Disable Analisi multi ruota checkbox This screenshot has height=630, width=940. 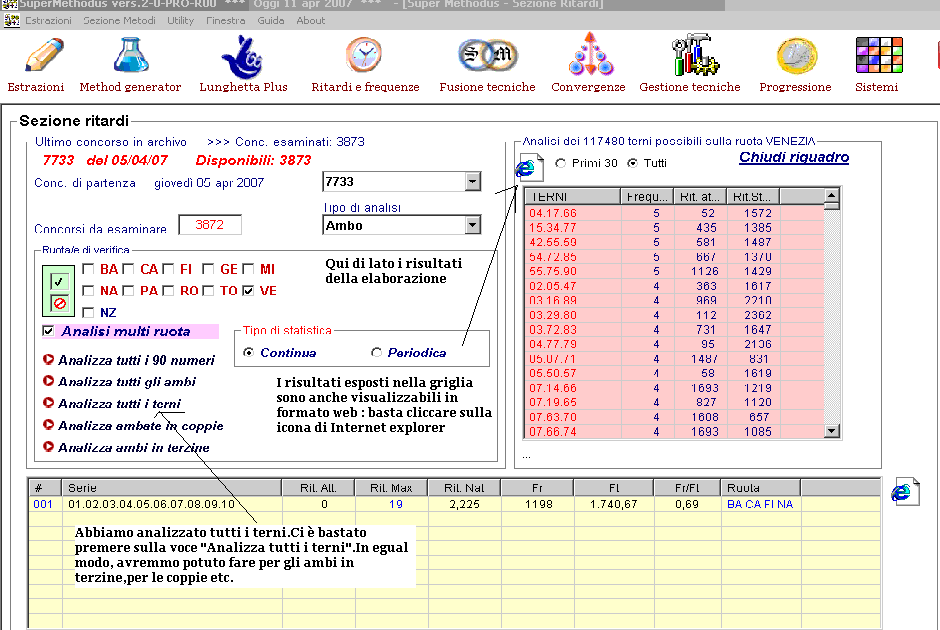coord(49,331)
